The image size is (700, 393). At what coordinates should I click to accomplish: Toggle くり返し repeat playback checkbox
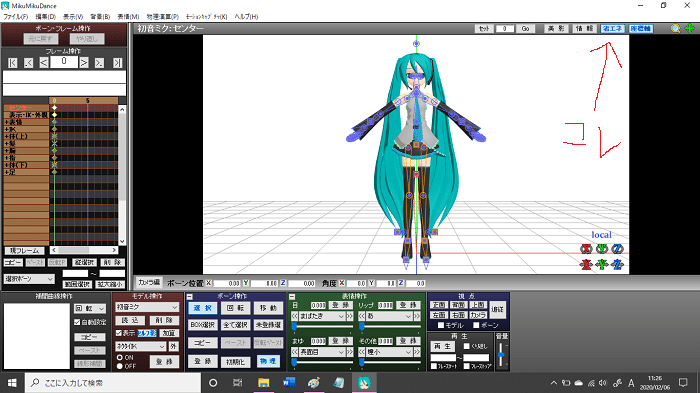(x=467, y=346)
